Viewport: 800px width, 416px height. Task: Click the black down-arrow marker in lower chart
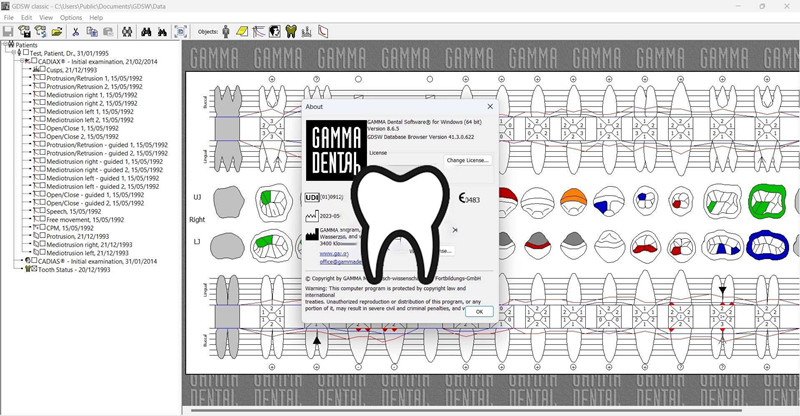[x=722, y=290]
